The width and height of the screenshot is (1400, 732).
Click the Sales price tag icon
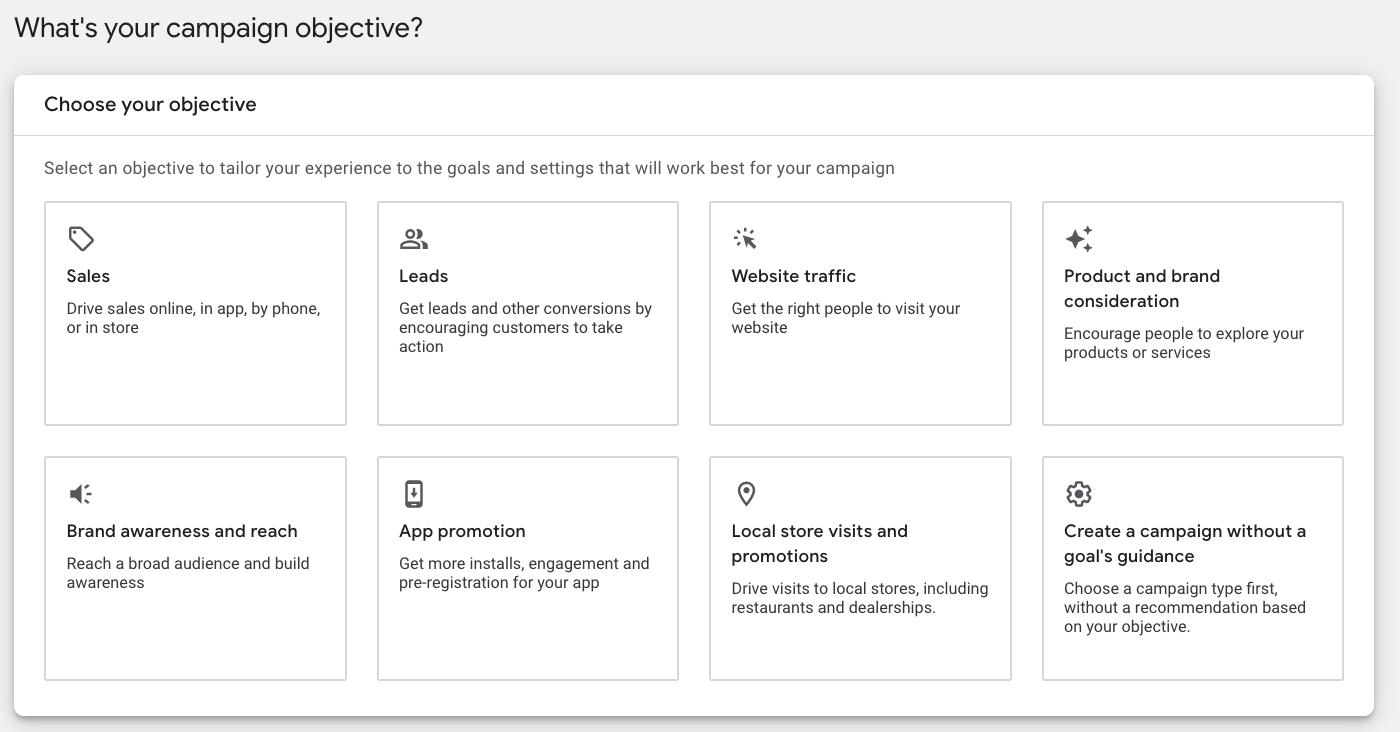click(x=81, y=239)
